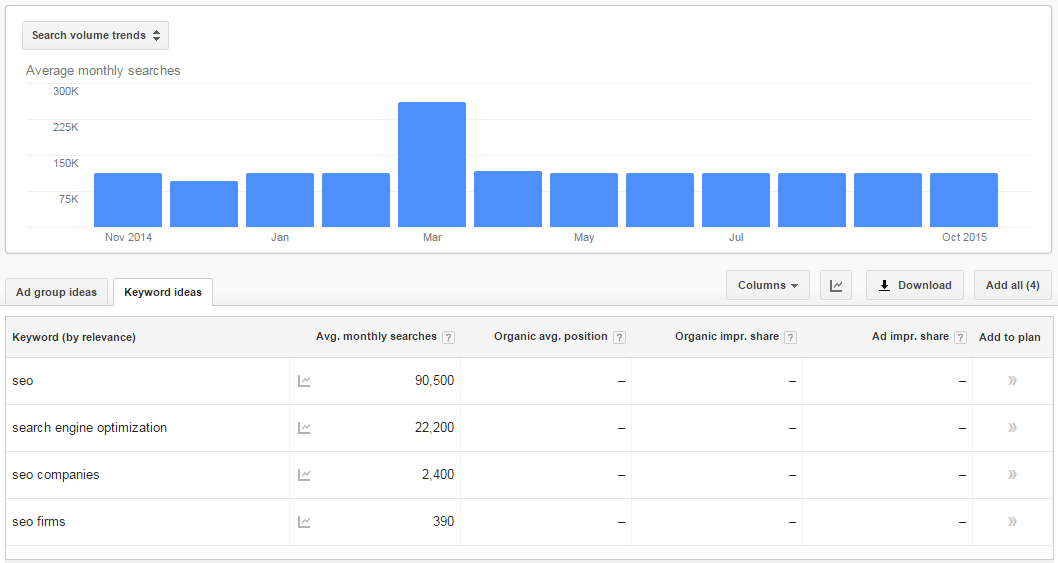Open the trend chart icon for 'seo'

(x=304, y=381)
